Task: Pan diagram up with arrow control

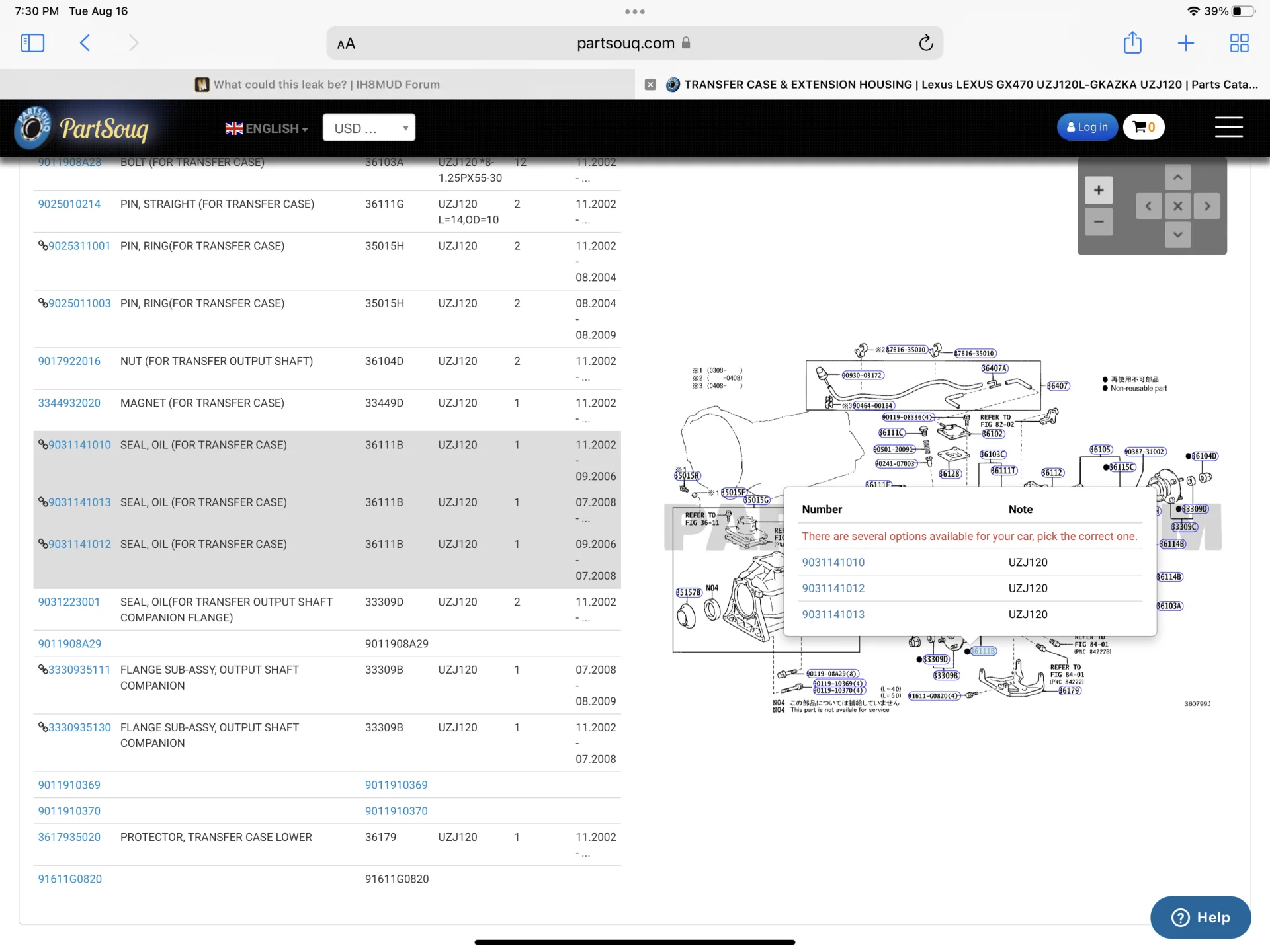Action: [x=1177, y=177]
